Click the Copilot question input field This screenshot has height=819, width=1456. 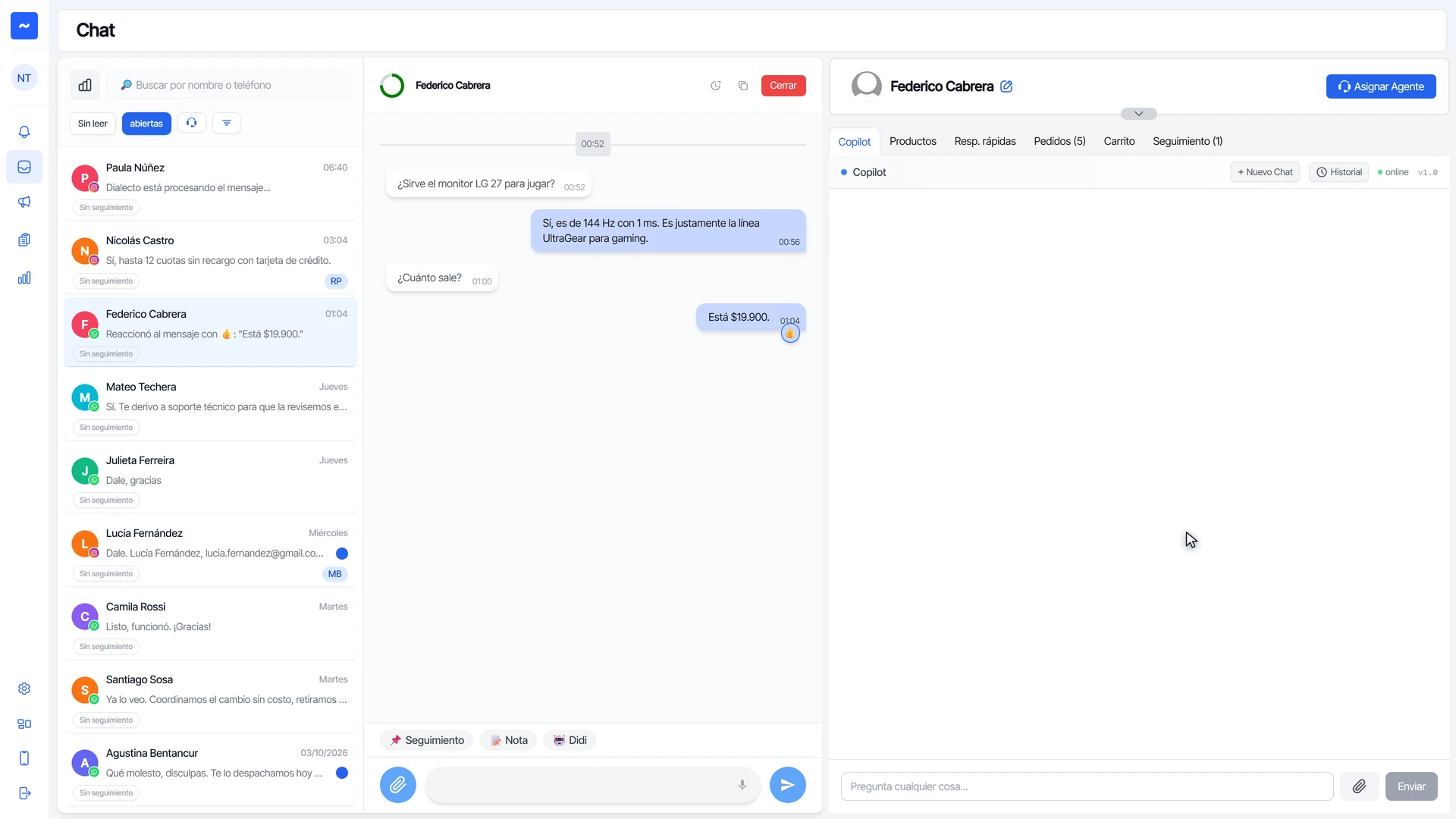point(1087,786)
